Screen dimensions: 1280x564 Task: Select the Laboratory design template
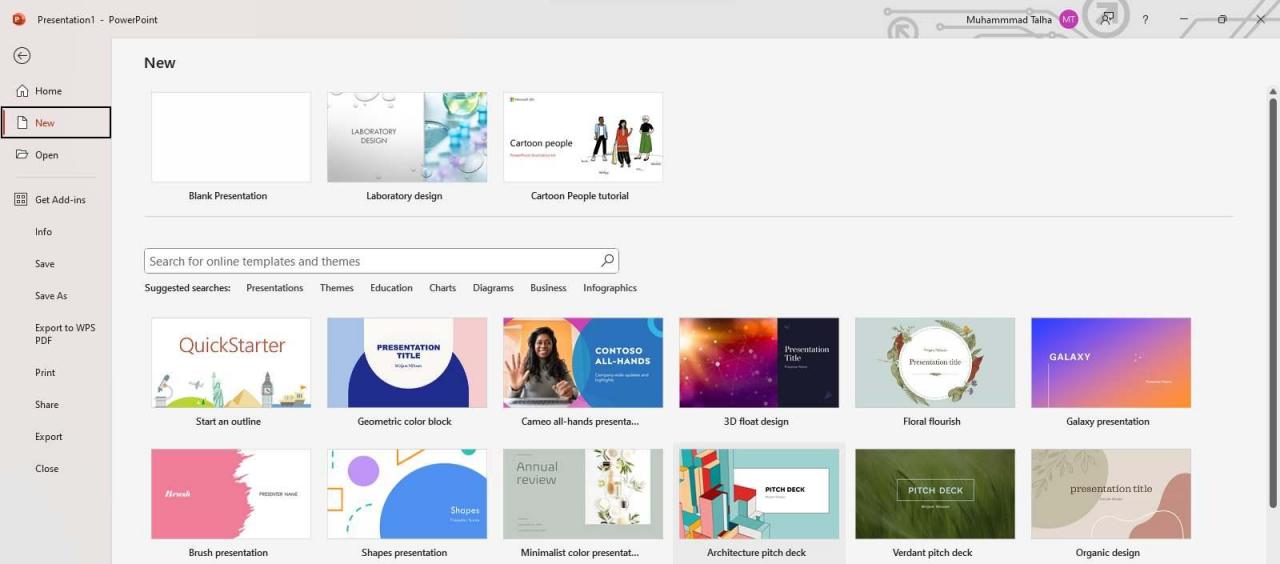[x=407, y=137]
